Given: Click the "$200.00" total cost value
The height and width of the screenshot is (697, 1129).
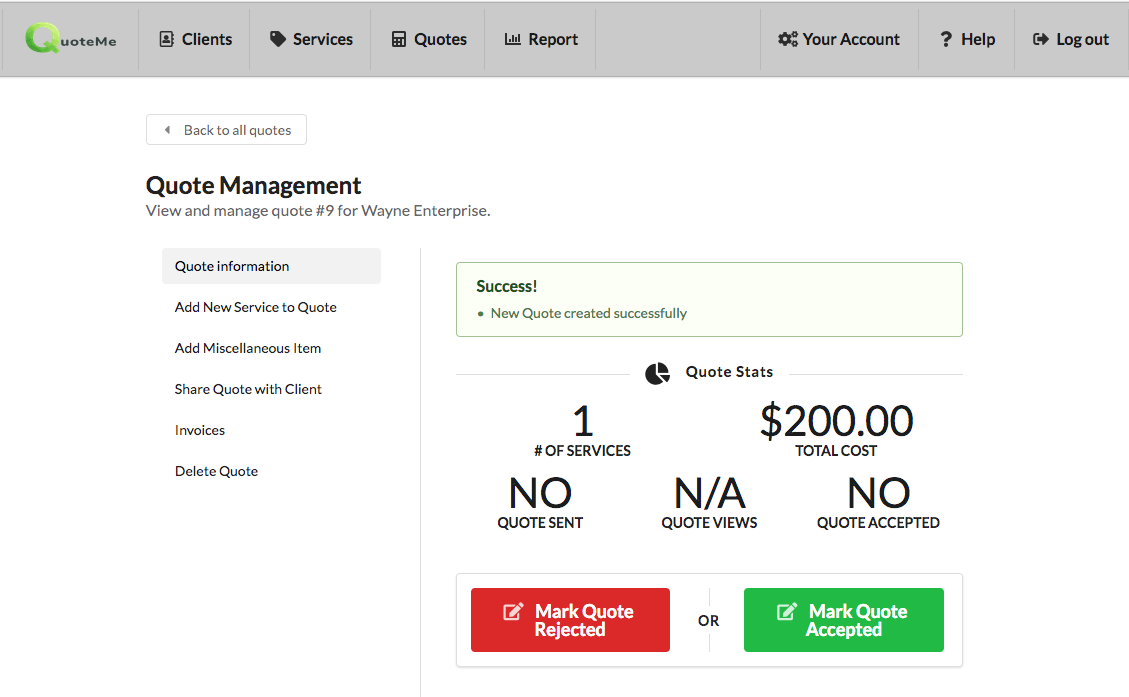Looking at the screenshot, I should click(836, 421).
